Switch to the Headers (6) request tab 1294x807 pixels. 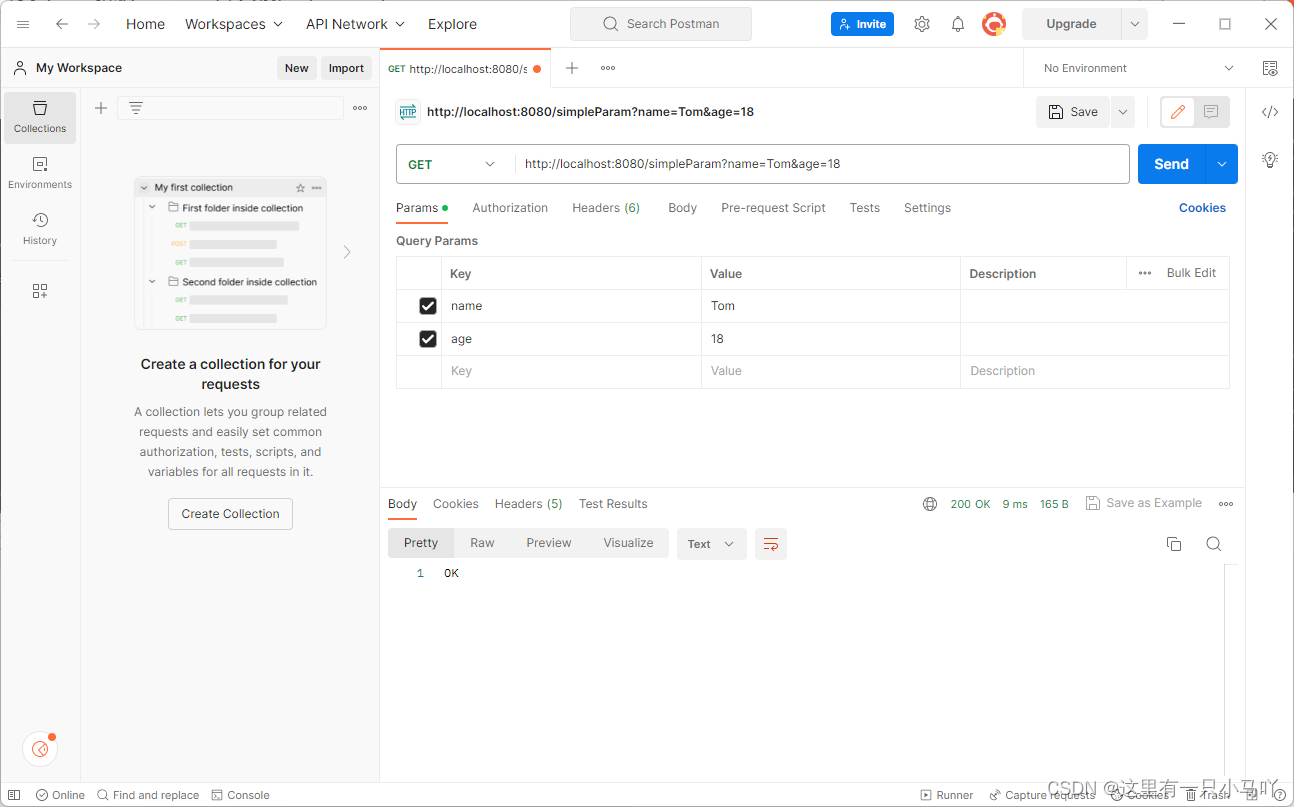[x=606, y=208]
